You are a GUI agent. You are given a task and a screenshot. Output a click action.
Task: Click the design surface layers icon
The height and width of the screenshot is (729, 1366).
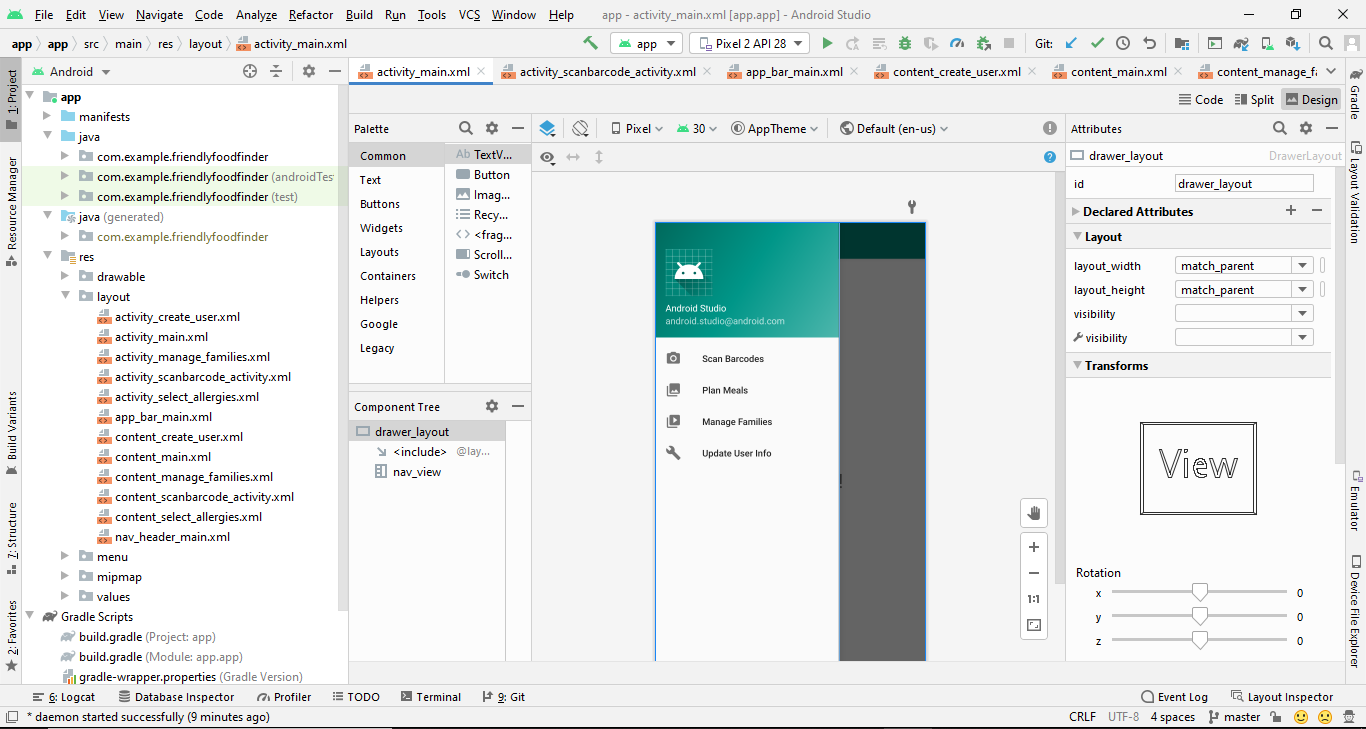pos(547,128)
